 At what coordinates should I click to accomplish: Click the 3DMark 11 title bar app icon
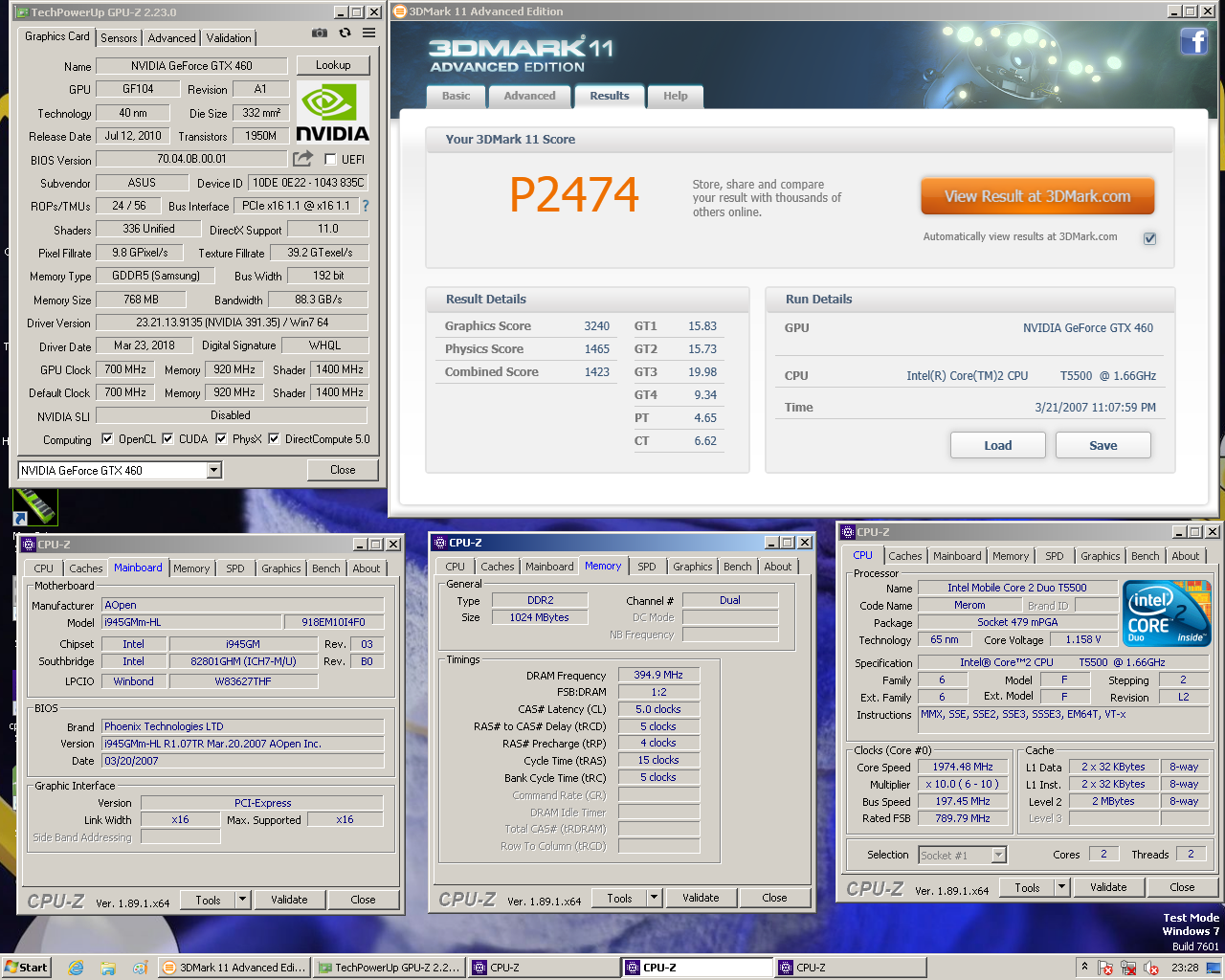[x=400, y=11]
